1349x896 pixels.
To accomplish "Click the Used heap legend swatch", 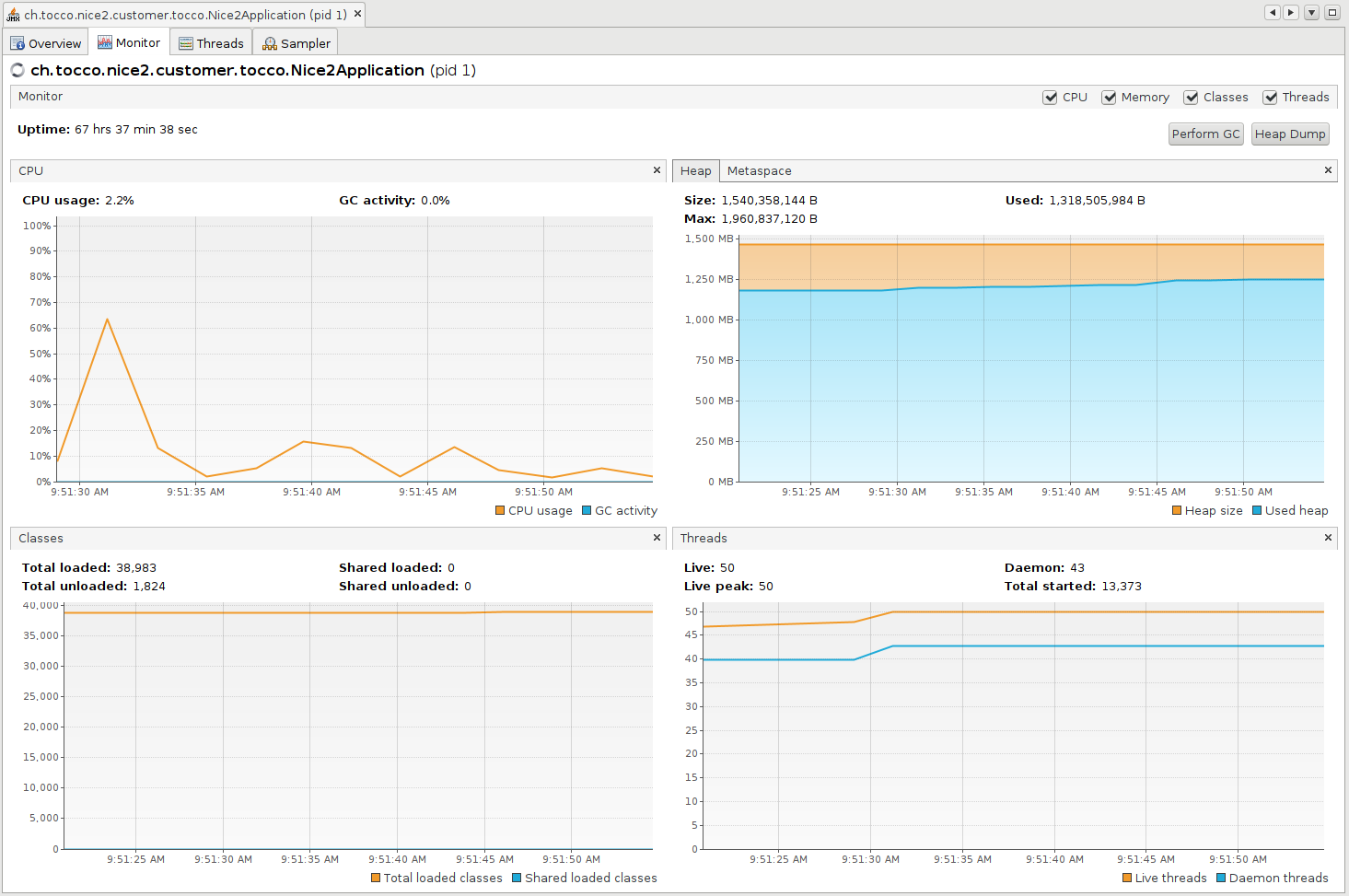I will point(1257,510).
